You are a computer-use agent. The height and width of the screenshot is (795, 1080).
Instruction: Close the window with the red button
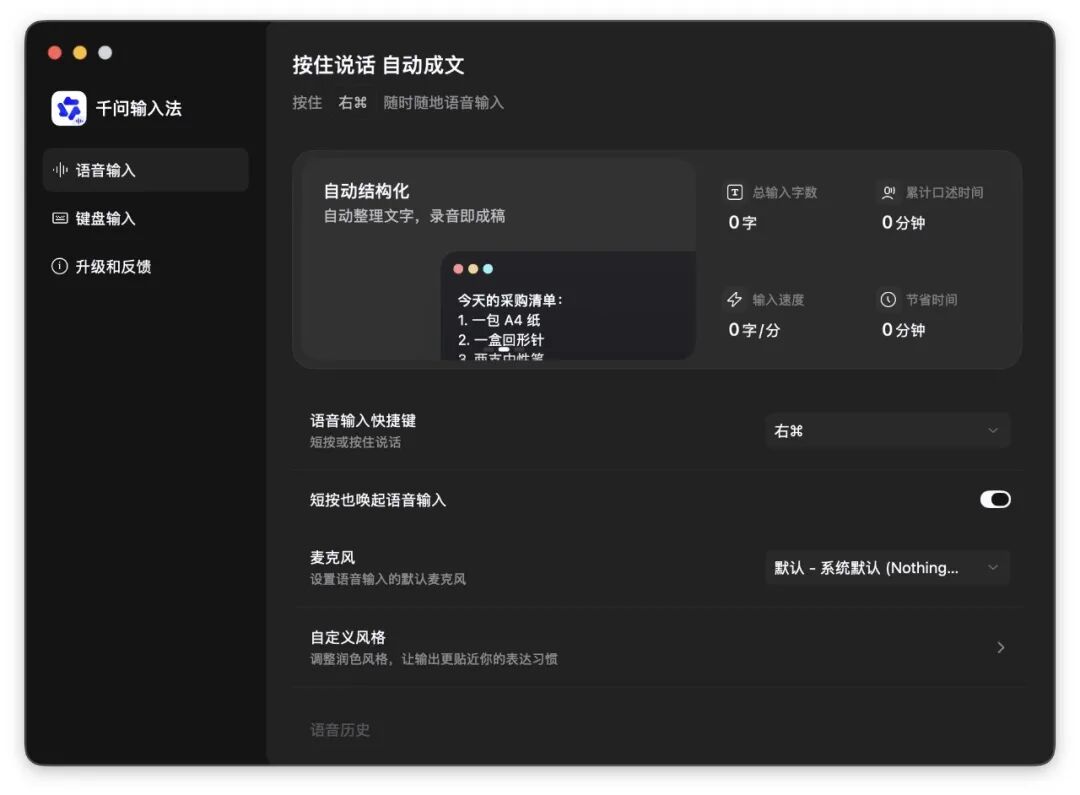click(x=55, y=53)
